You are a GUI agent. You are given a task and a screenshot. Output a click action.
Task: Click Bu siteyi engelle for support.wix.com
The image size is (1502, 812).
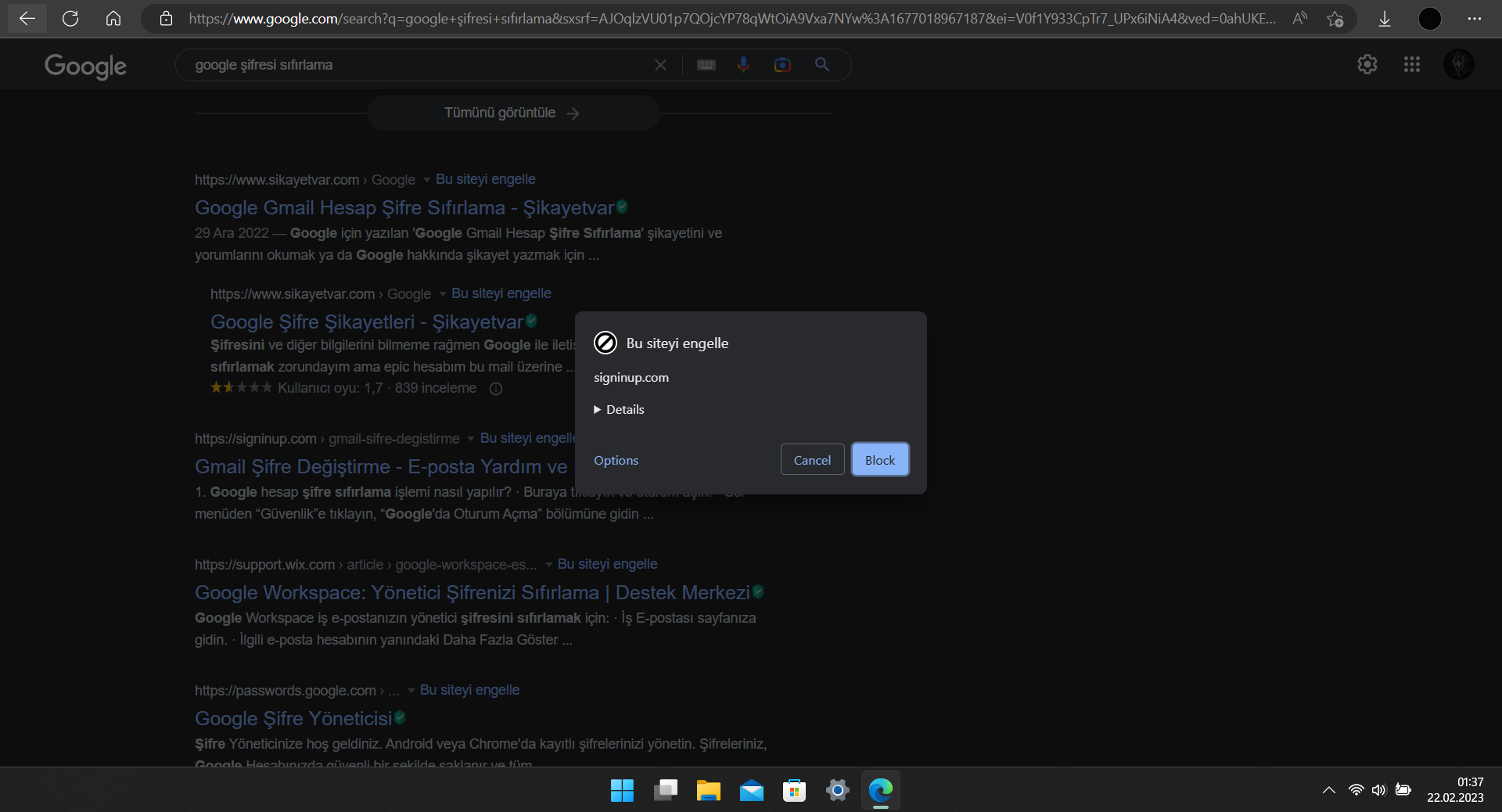tap(608, 564)
